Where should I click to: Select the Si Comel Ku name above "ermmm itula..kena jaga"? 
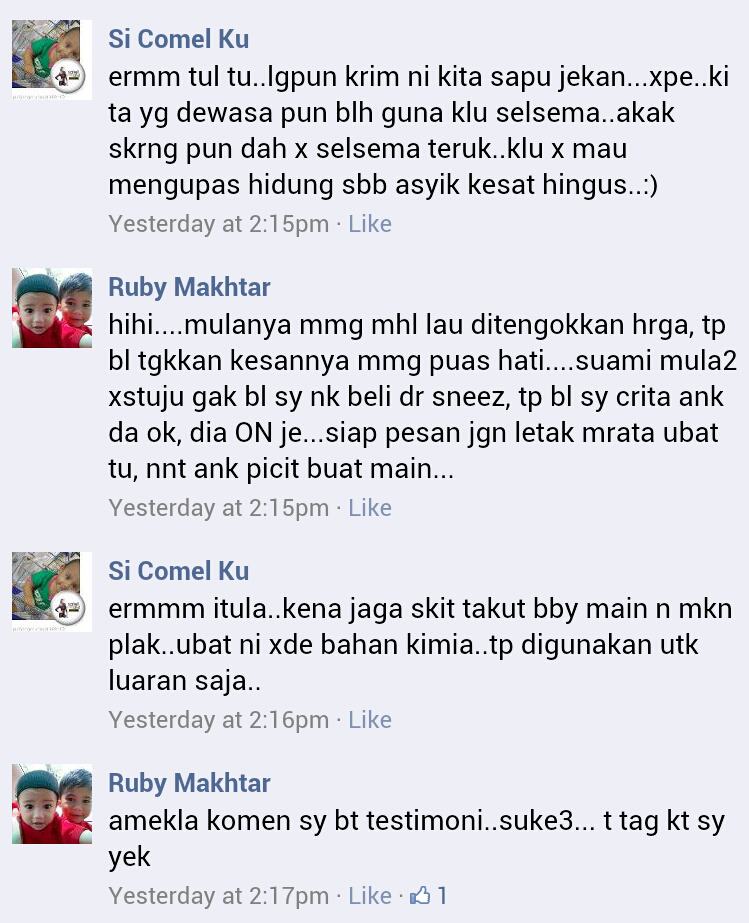[178, 571]
